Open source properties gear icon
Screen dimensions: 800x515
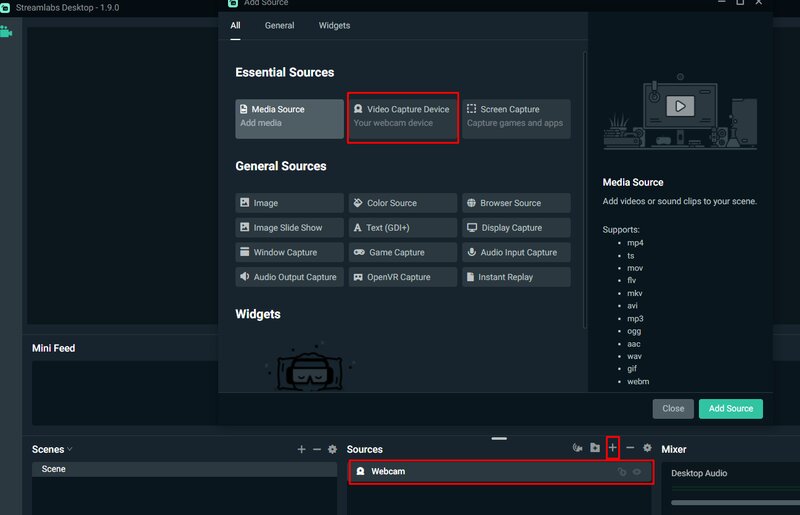coord(647,448)
